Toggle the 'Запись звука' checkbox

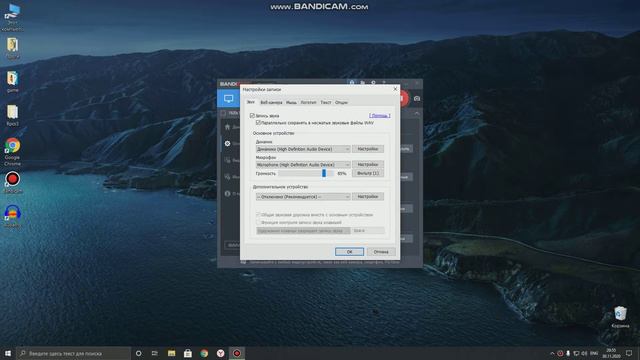coord(252,116)
